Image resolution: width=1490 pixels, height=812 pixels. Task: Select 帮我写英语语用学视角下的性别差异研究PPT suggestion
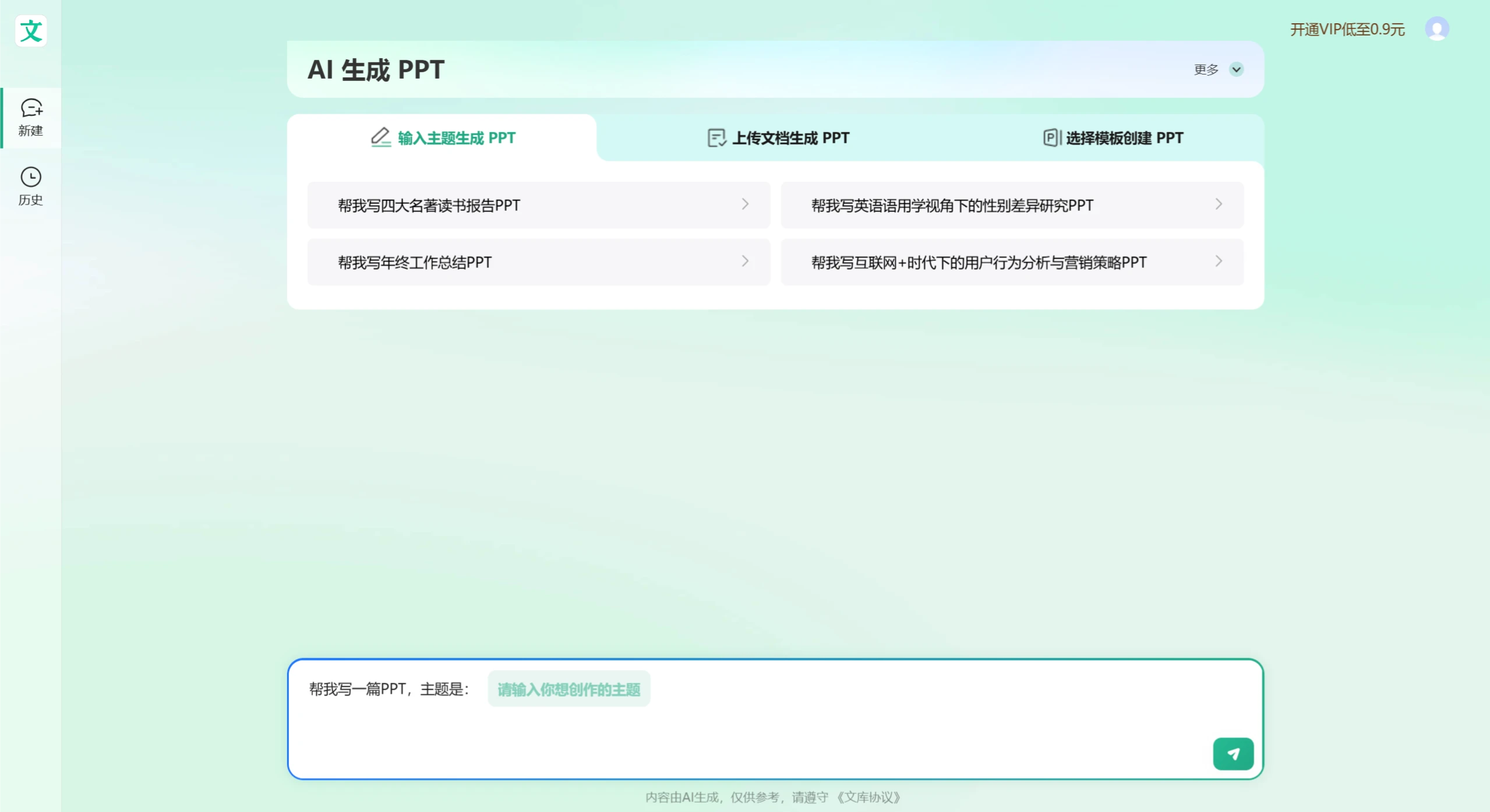click(x=1012, y=205)
